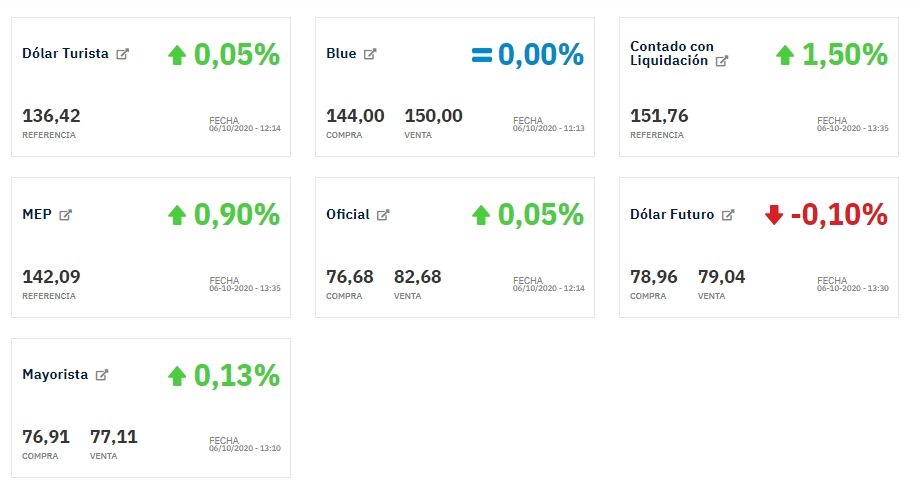Click the Dólar Futuro title link
This screenshot has width=920, height=495.
672,215
